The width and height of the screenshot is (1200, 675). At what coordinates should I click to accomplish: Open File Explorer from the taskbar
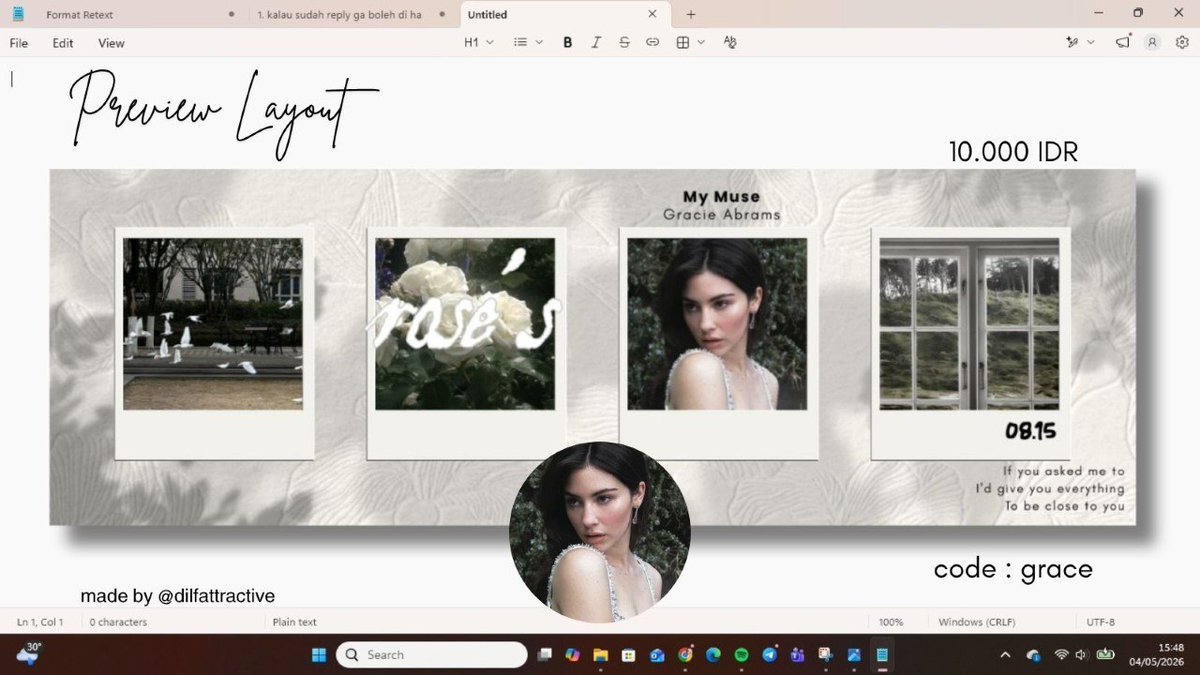pyautogui.click(x=600, y=655)
